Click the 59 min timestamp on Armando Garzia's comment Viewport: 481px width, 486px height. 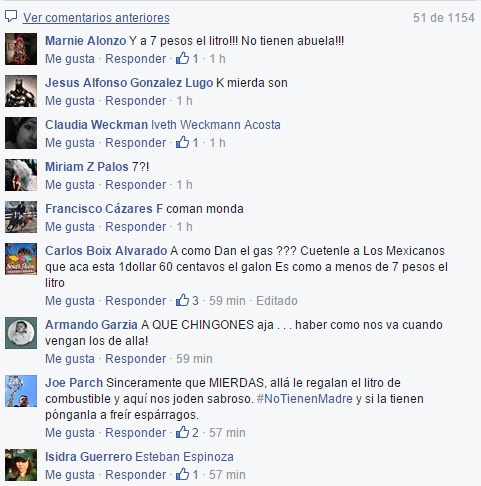click(194, 359)
